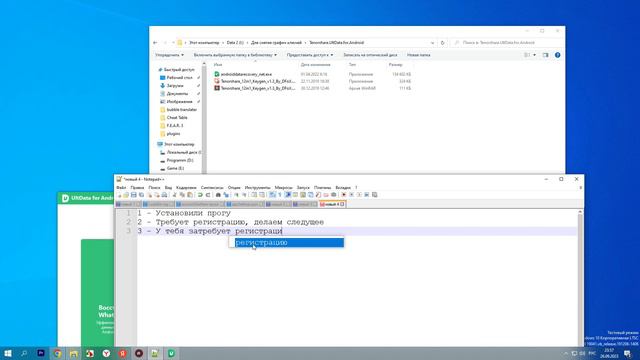
Task: Open the Упорядочить dropdown in Explorer
Action: [x=169, y=55]
